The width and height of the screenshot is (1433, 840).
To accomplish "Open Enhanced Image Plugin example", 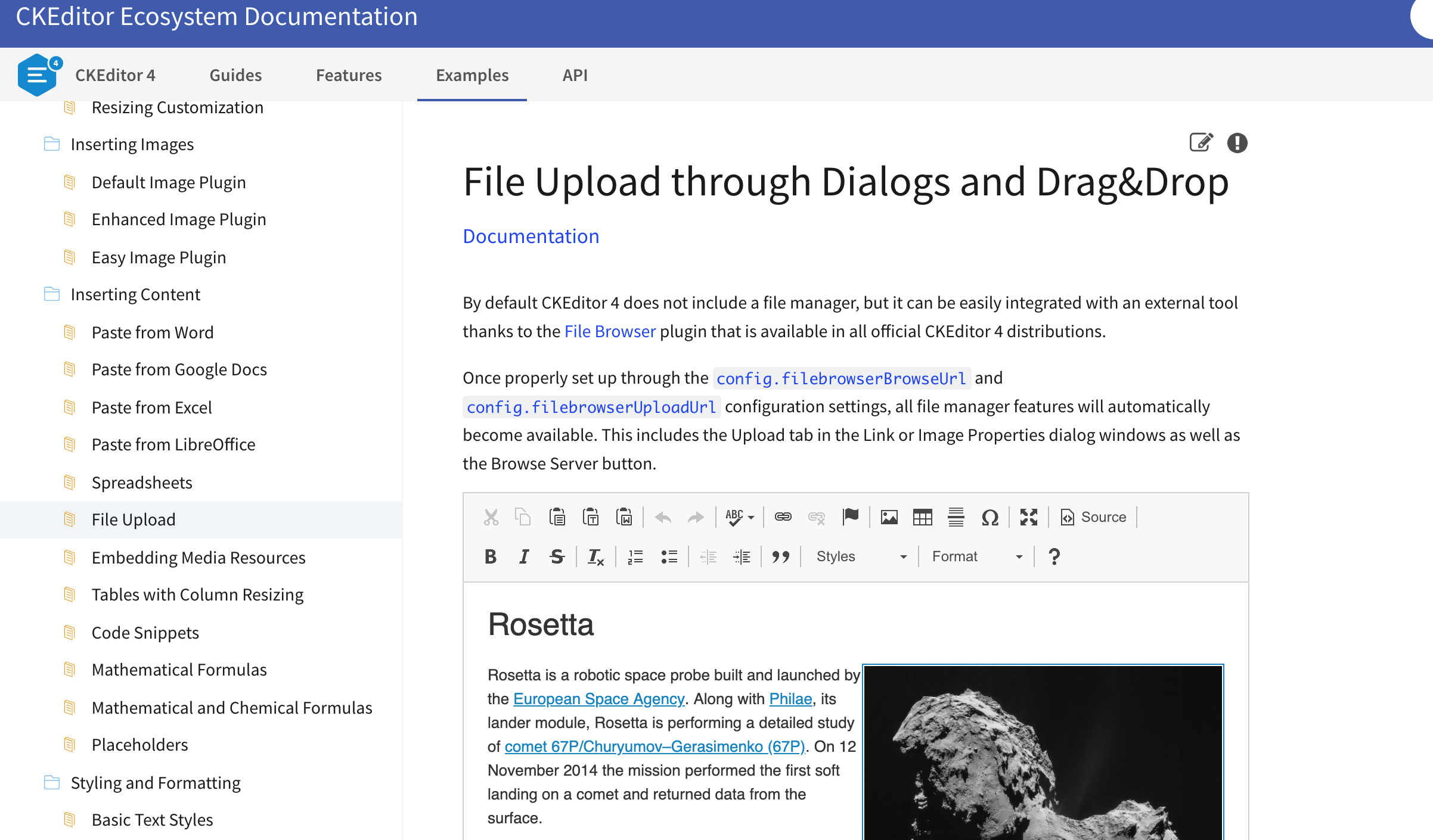I will (179, 219).
